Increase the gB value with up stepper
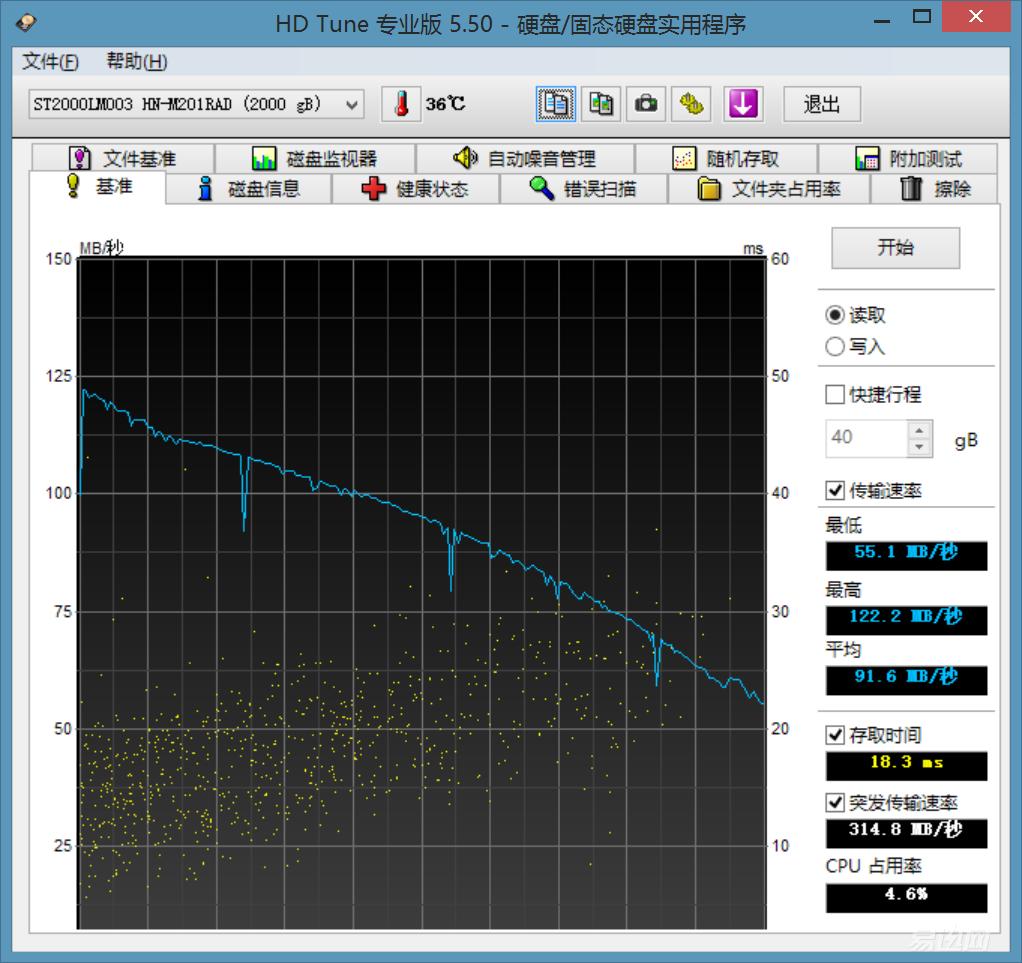Viewport: 1022px width, 963px height. tap(919, 428)
